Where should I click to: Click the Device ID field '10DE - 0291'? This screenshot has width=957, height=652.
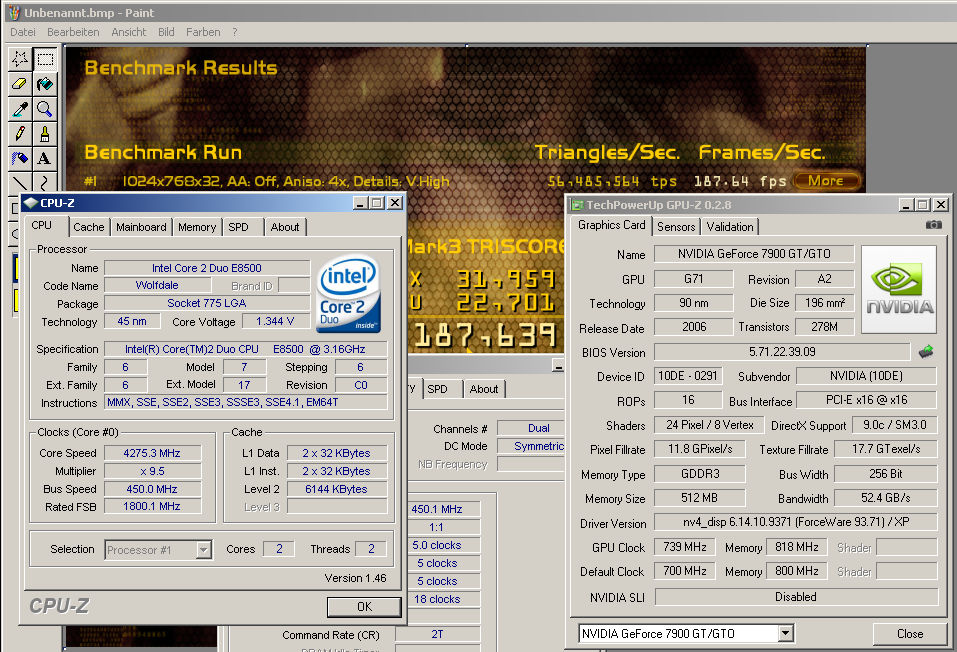(688, 376)
